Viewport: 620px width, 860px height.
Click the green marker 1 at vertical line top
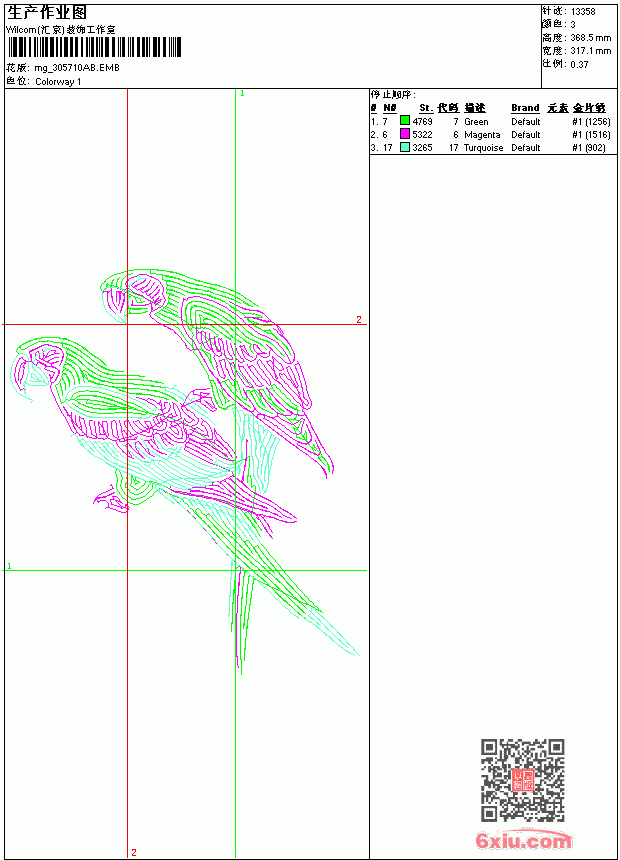pyautogui.click(x=242, y=94)
